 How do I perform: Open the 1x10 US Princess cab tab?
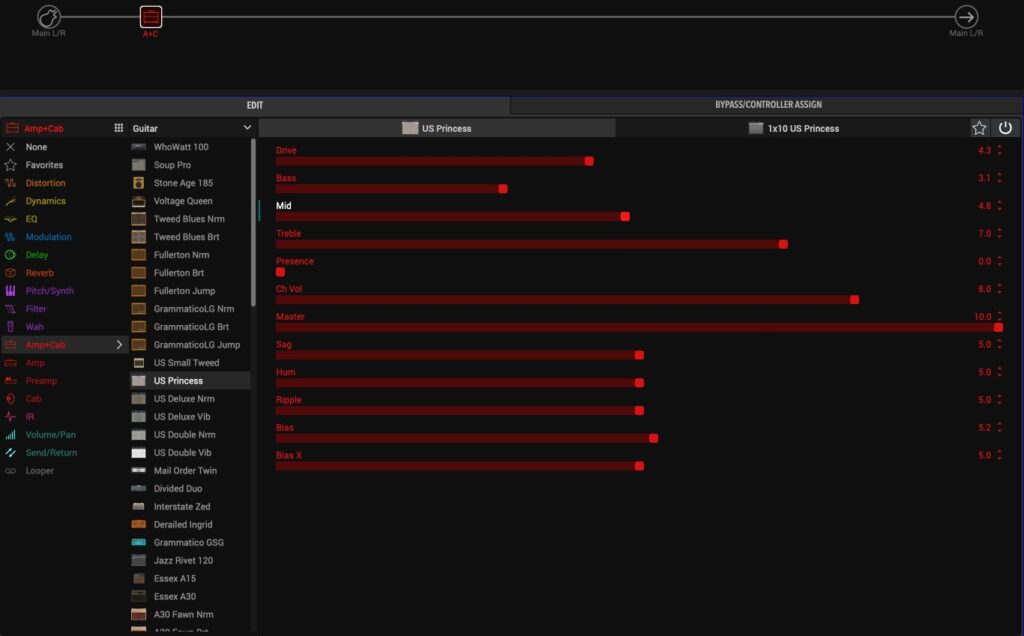point(793,128)
